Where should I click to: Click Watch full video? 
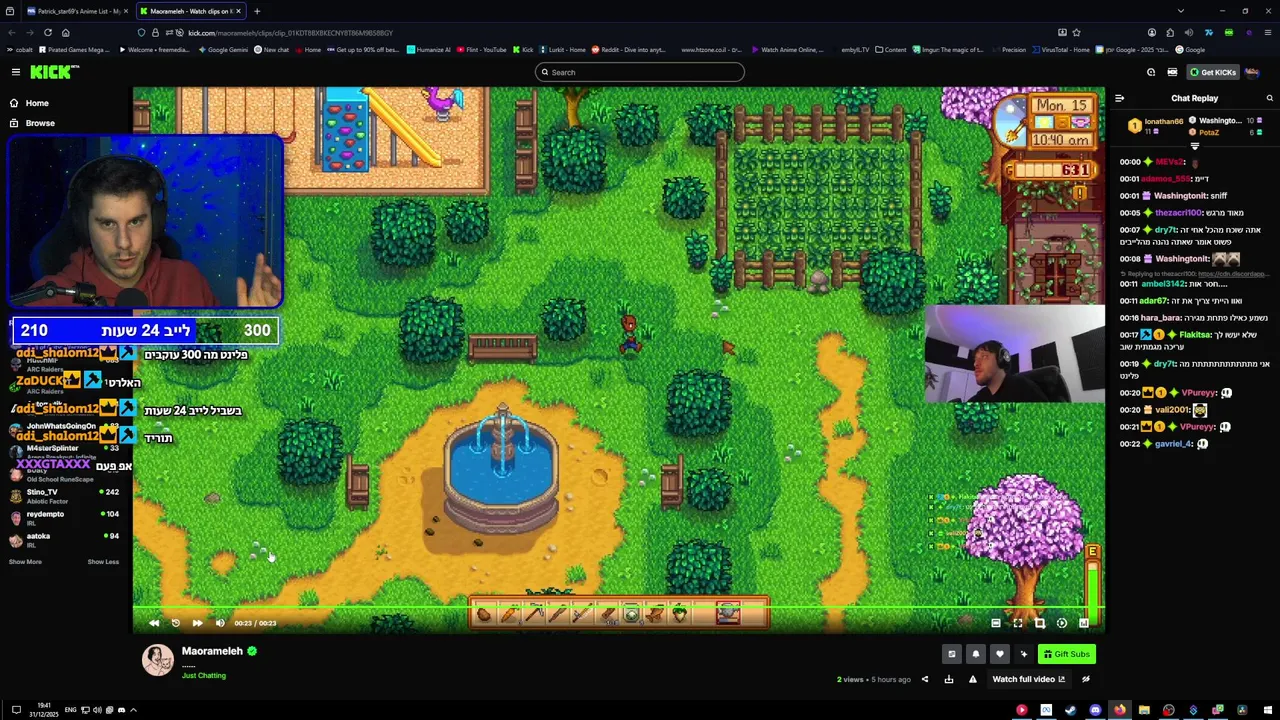click(1029, 679)
